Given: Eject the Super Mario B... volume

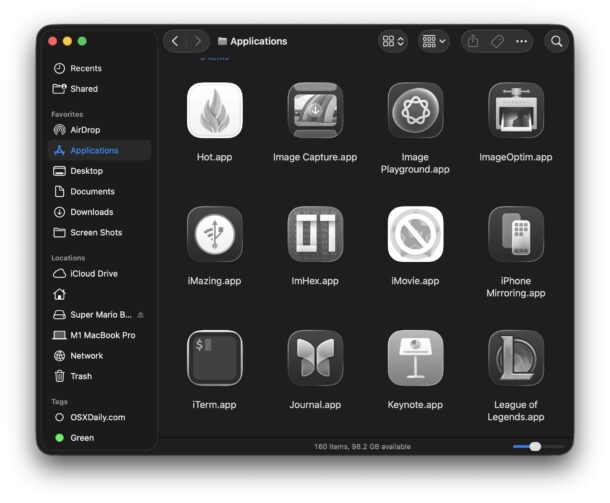Looking at the screenshot, I should [141, 315].
